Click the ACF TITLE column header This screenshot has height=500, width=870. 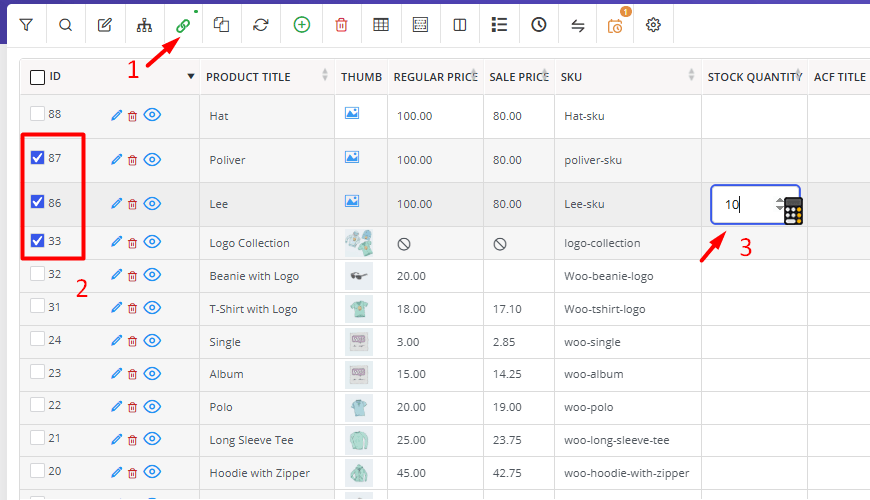839,77
